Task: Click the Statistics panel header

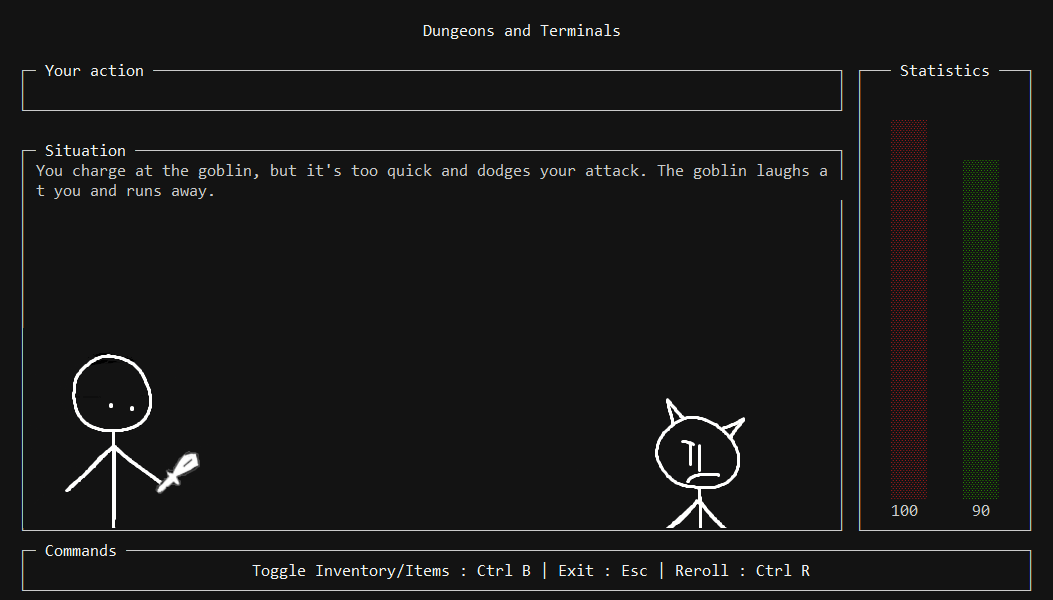Action: (x=944, y=71)
